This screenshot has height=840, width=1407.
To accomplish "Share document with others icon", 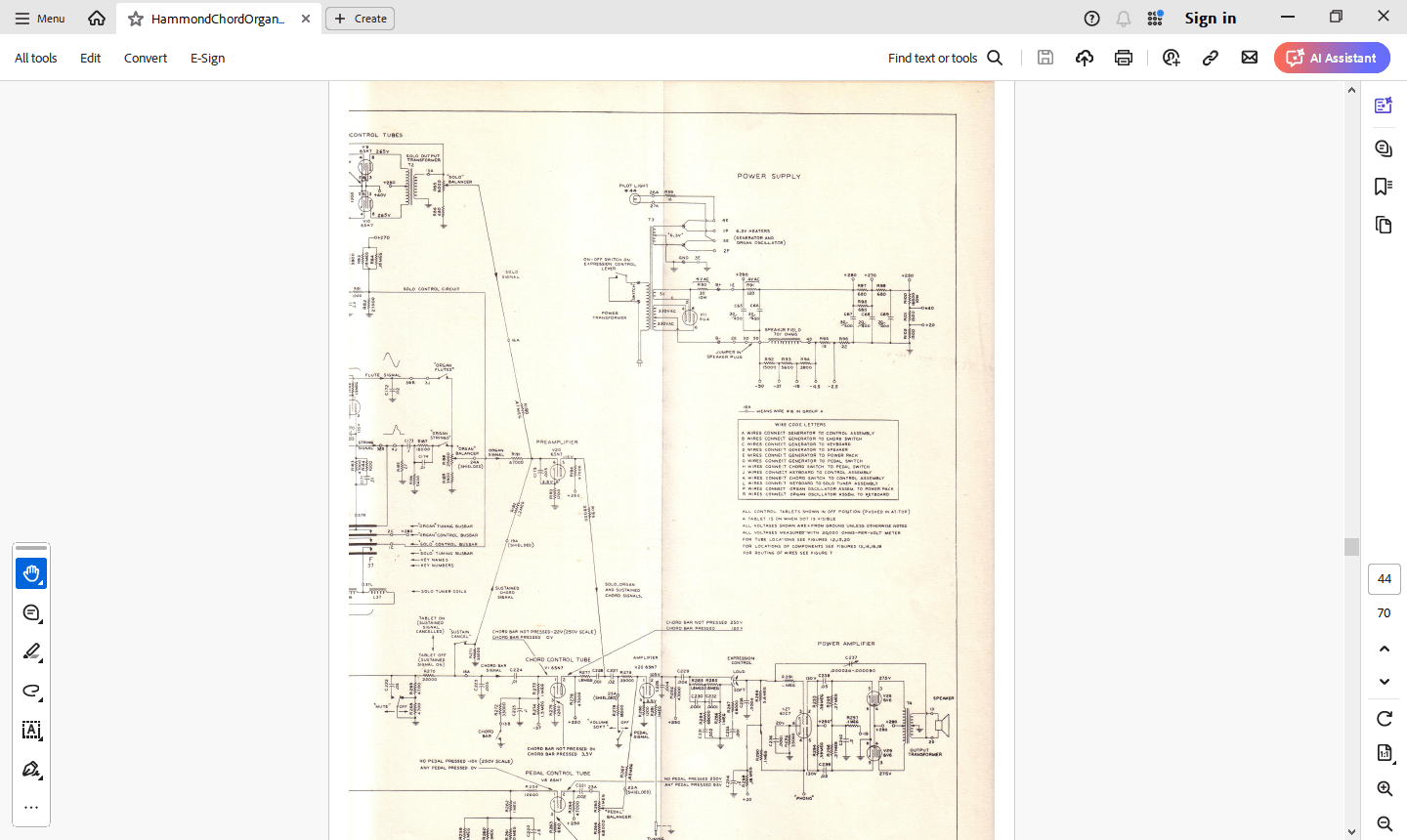I will 1172,58.
